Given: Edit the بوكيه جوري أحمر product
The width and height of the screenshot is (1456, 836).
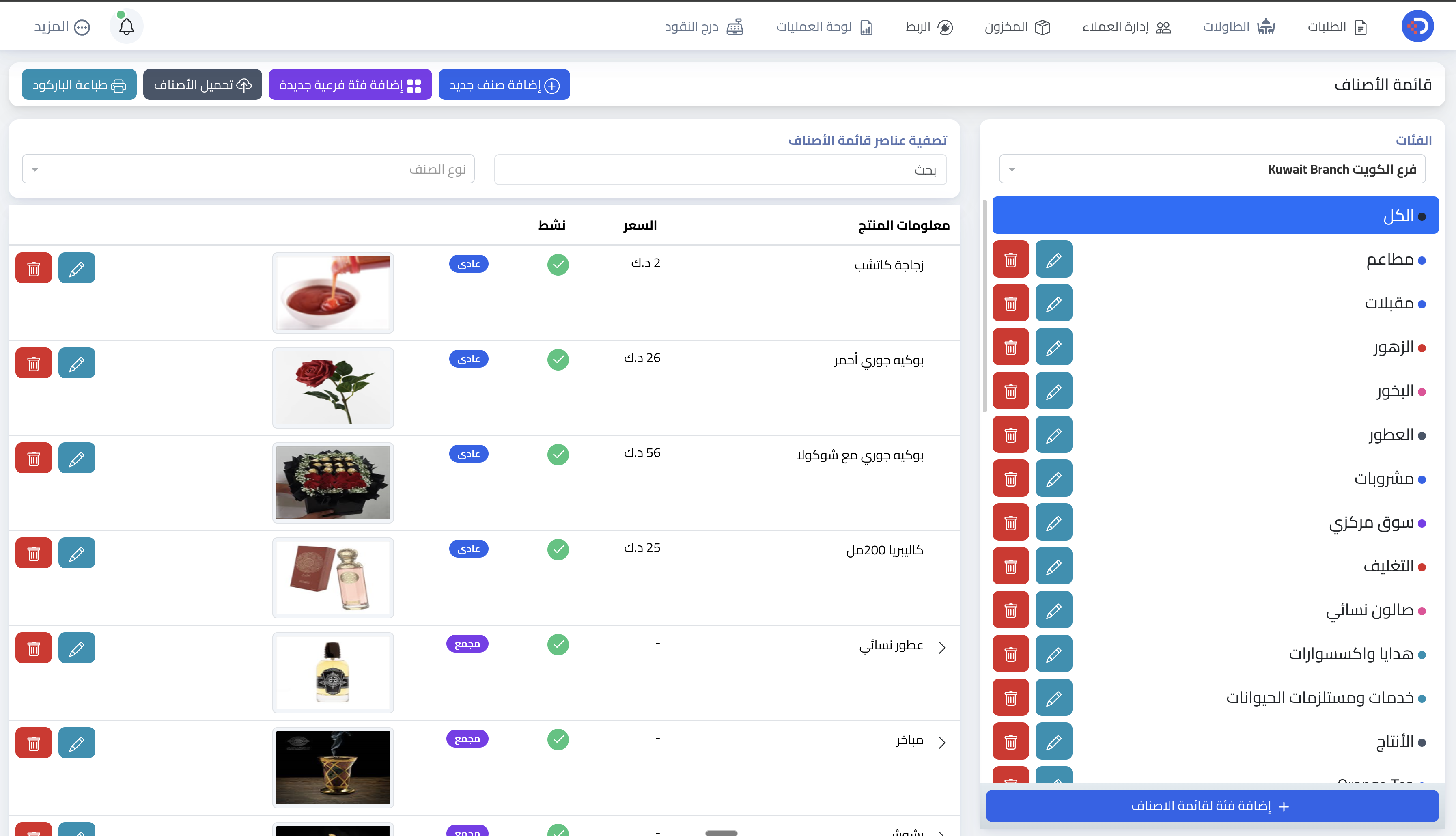Looking at the screenshot, I should point(76,363).
